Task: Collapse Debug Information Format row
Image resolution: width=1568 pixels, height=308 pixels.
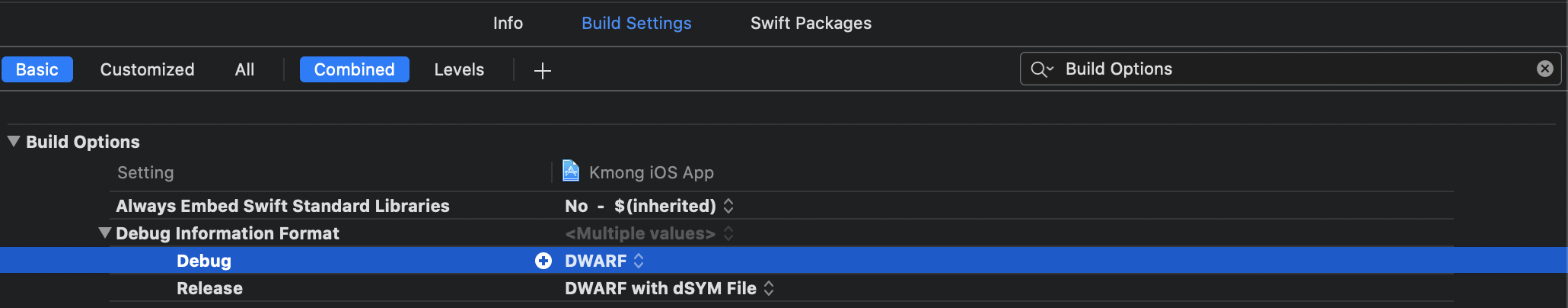Action: [x=105, y=233]
